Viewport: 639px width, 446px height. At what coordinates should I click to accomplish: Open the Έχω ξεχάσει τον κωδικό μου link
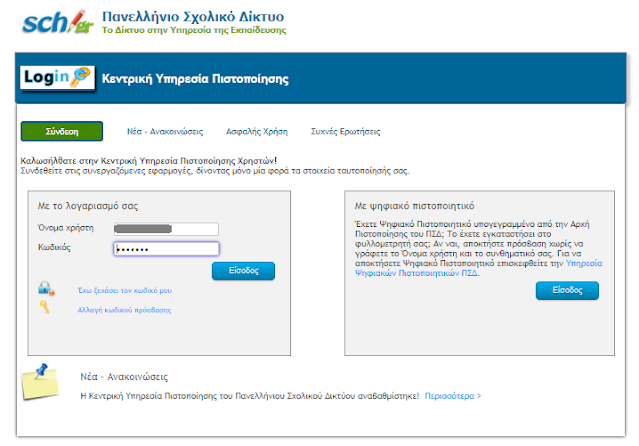coord(124,290)
